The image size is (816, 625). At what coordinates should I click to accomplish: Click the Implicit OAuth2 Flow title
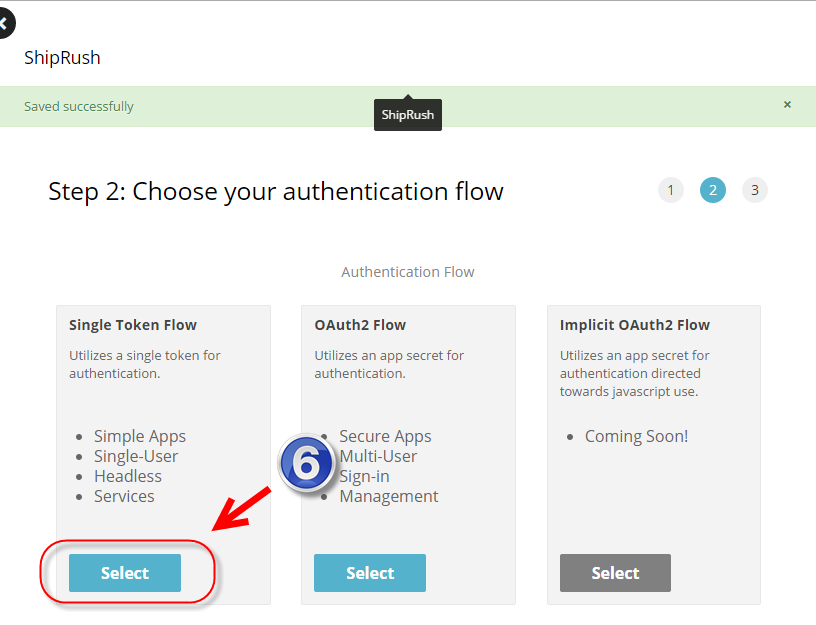(635, 325)
